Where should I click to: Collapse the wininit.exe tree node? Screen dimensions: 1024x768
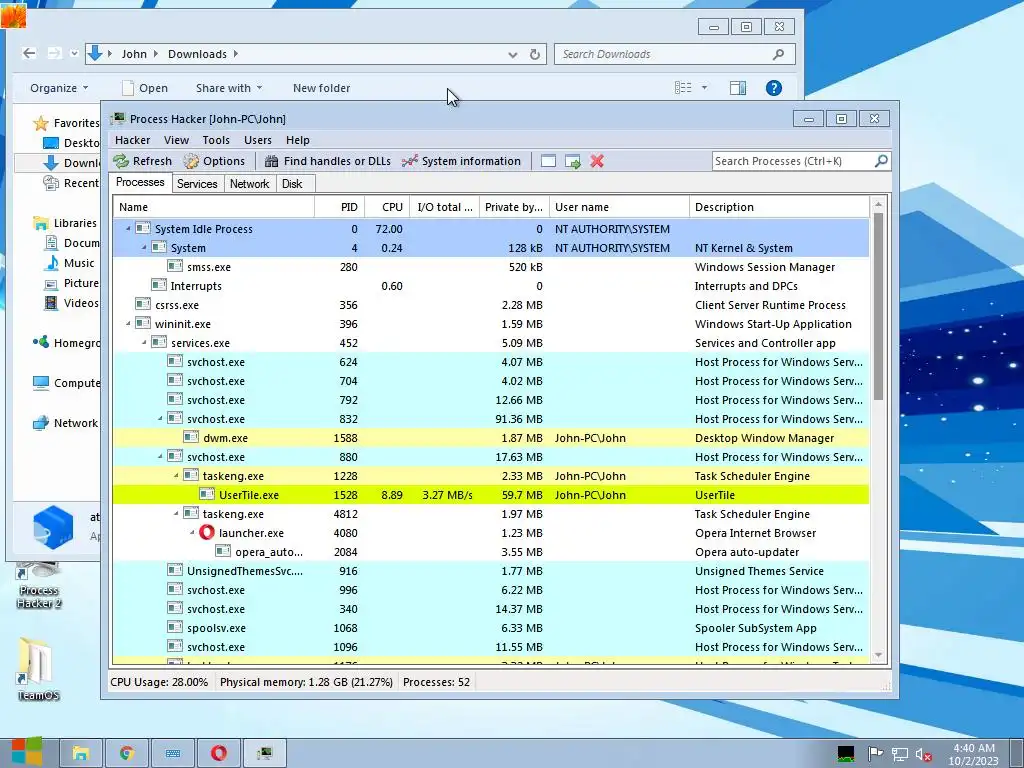point(128,323)
